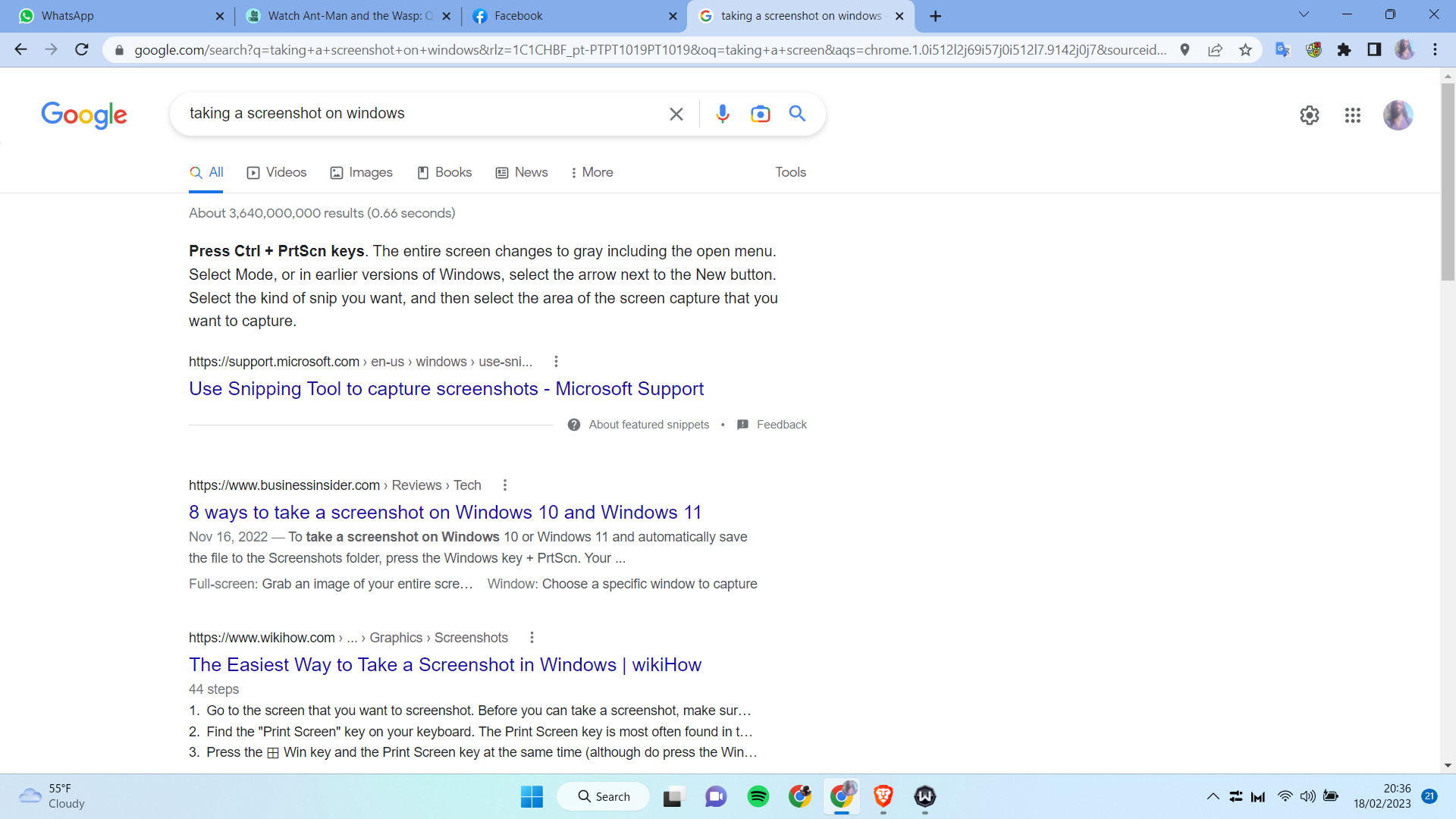Open Google search settings gear
Image resolution: width=1456 pixels, height=819 pixels.
[1309, 115]
